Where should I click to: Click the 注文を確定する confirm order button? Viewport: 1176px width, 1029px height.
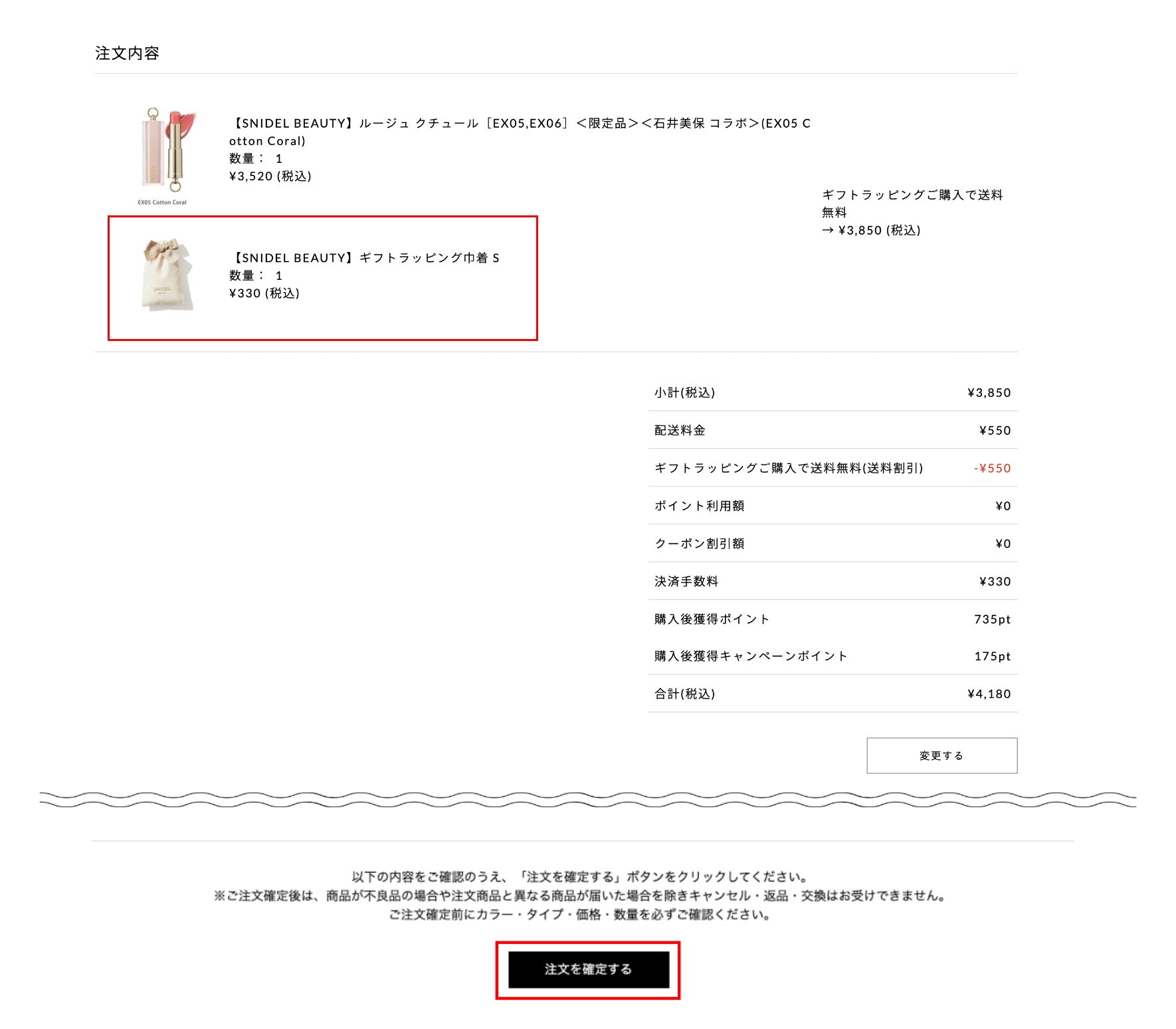point(589,969)
